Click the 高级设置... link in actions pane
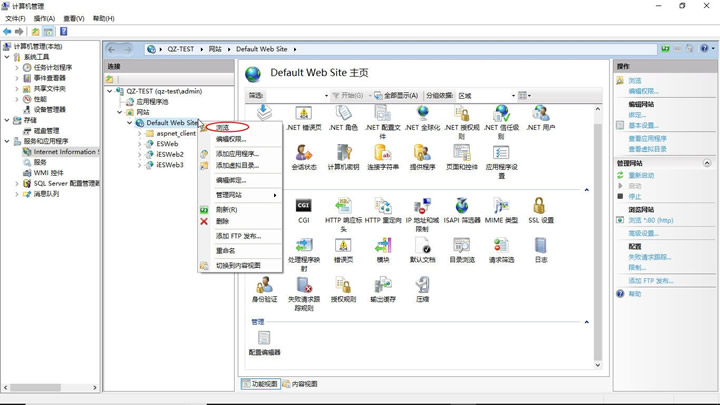Viewport: 720px width, 405px height. pos(643,233)
